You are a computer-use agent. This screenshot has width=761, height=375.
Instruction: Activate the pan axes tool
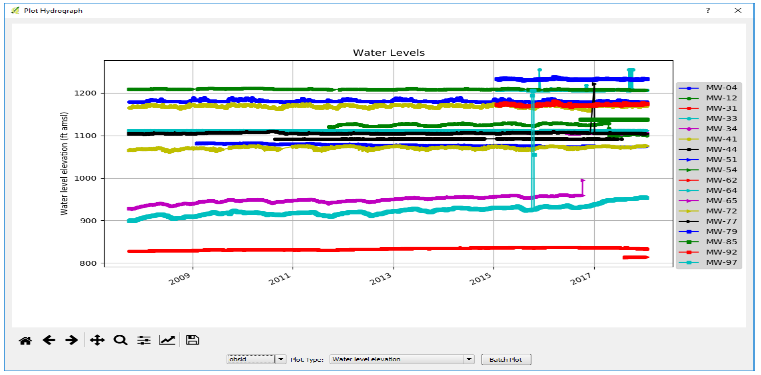[x=97, y=341]
